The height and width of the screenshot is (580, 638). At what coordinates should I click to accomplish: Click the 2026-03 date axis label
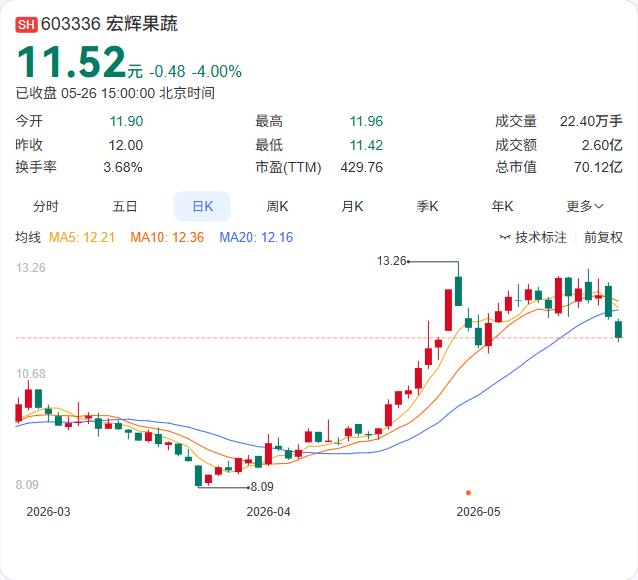point(48,511)
